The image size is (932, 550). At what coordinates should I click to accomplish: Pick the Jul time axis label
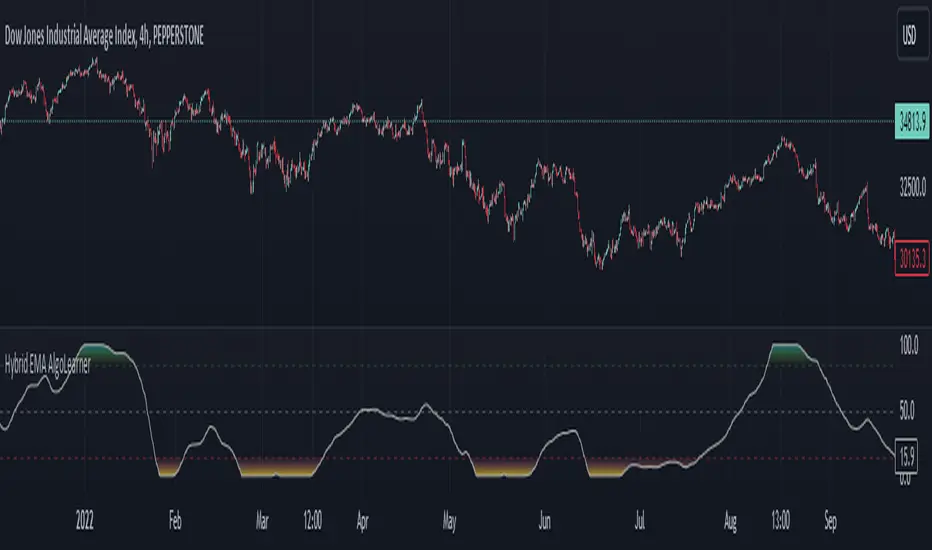click(640, 521)
